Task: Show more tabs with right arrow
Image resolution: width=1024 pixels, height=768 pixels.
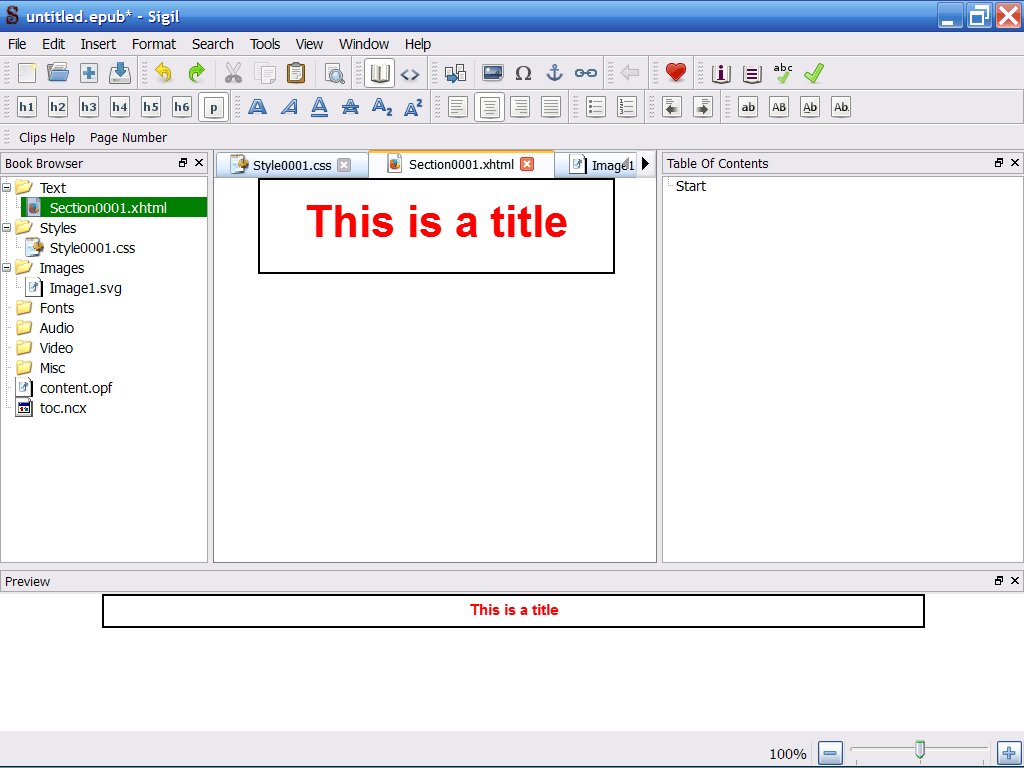Action: click(x=645, y=164)
